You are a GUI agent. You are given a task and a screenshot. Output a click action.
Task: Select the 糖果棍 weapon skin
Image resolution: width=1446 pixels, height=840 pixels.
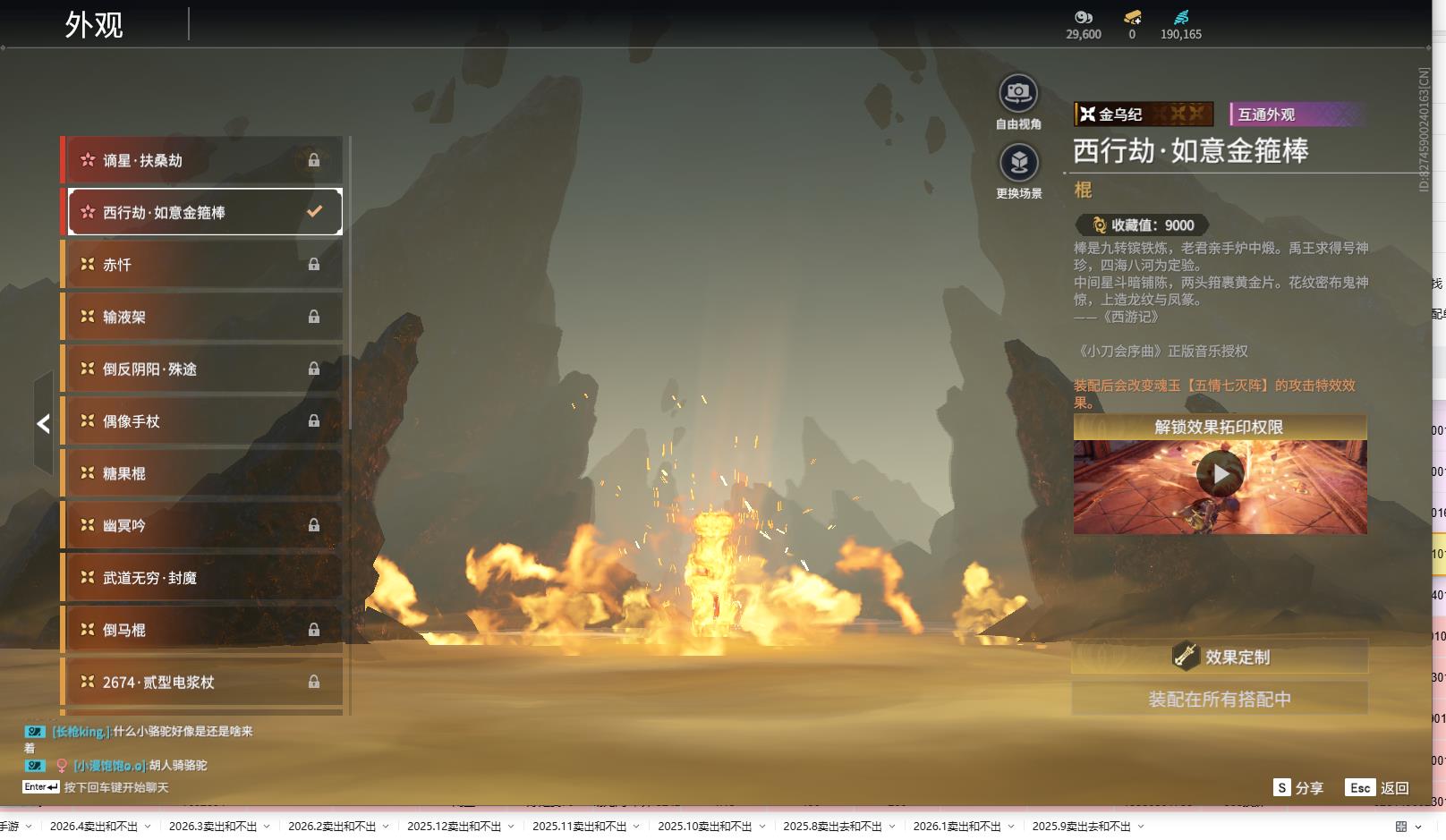click(x=204, y=473)
